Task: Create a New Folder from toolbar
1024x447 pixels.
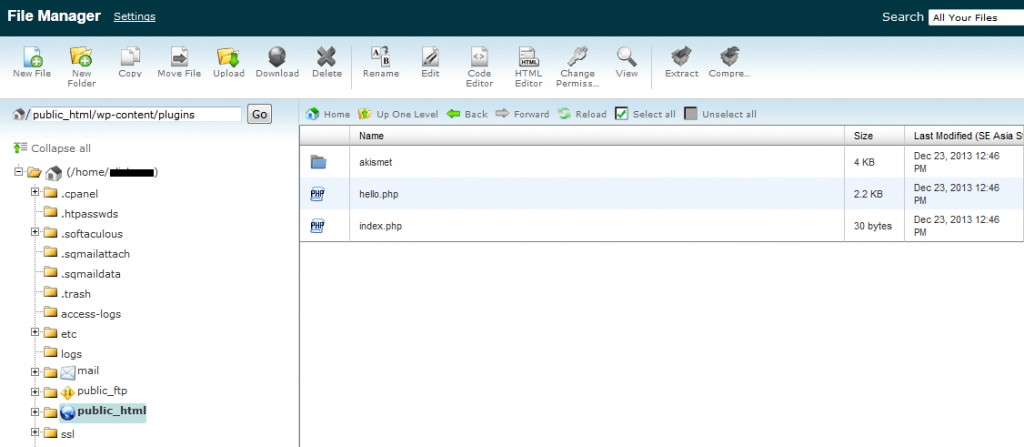Action: coord(82,67)
